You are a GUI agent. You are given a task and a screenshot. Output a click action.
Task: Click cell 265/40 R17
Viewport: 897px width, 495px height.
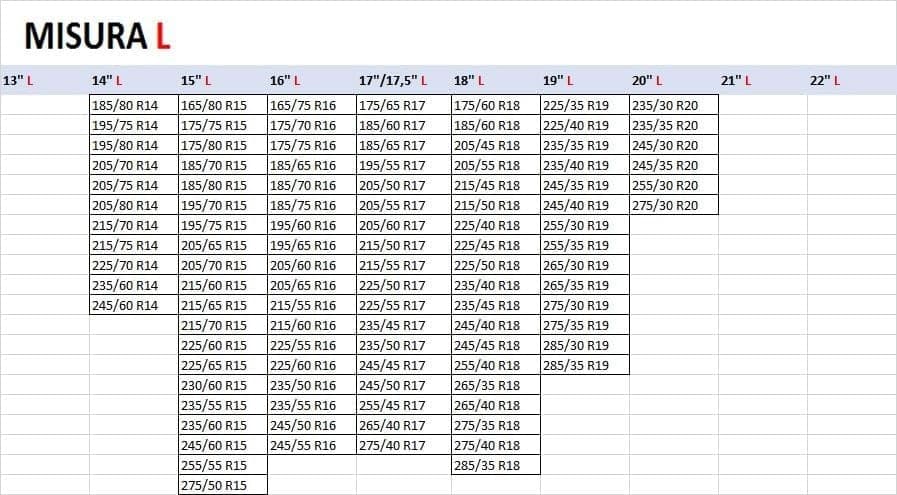point(404,425)
